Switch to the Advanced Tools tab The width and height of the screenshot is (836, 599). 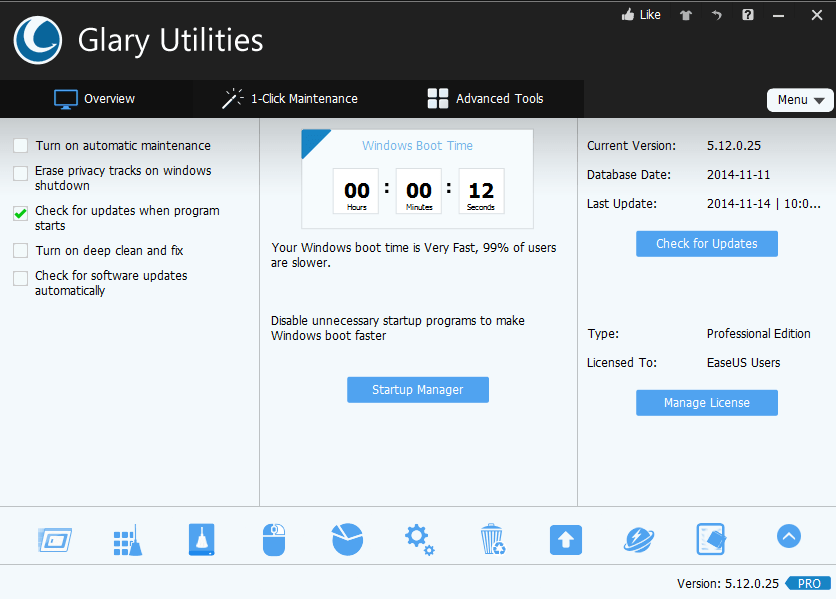(x=485, y=99)
